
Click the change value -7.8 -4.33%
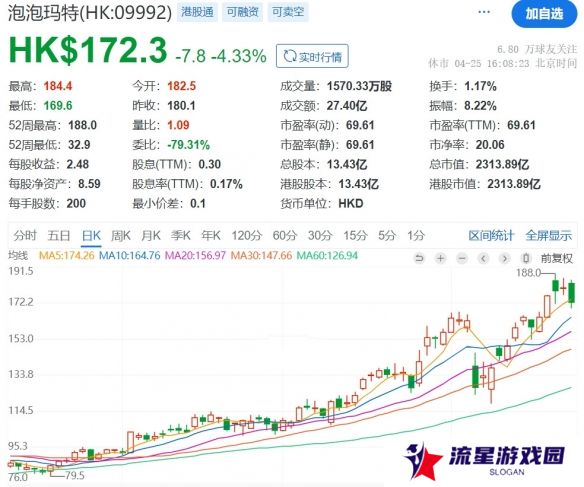(221, 56)
